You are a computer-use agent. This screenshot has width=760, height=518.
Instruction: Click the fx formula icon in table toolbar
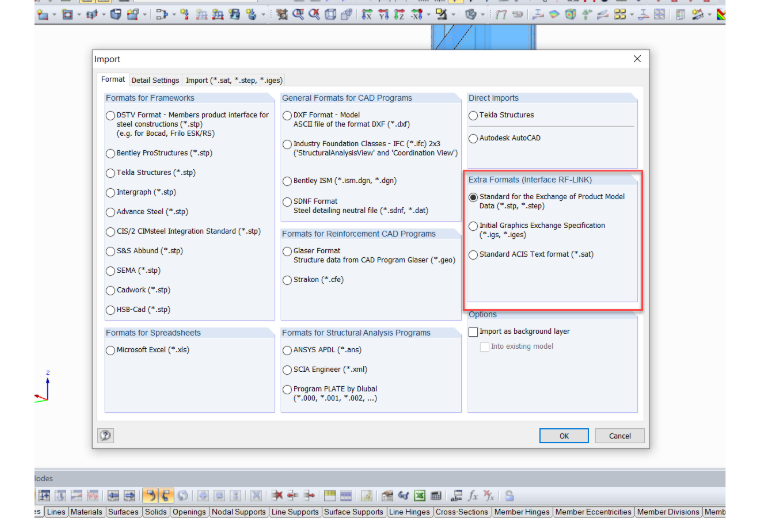tap(473, 496)
